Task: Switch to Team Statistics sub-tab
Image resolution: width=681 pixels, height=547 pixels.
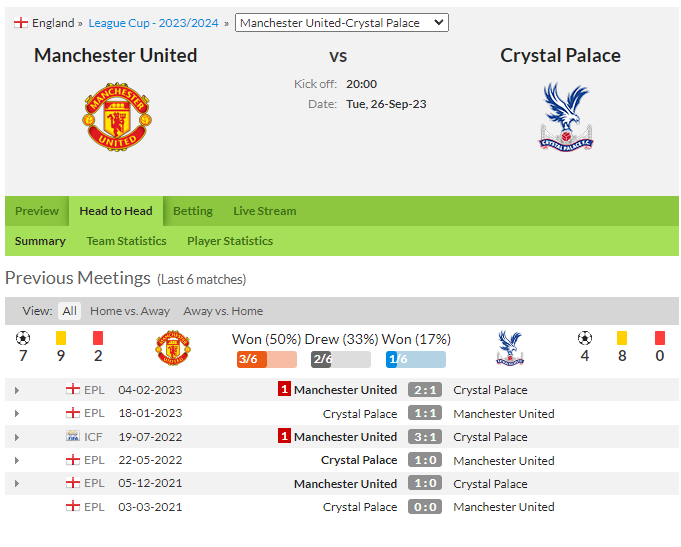Action: (126, 241)
